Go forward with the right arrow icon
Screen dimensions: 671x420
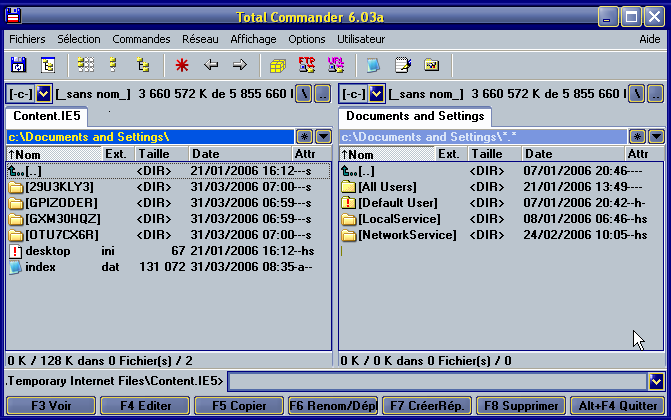pyautogui.click(x=240, y=65)
